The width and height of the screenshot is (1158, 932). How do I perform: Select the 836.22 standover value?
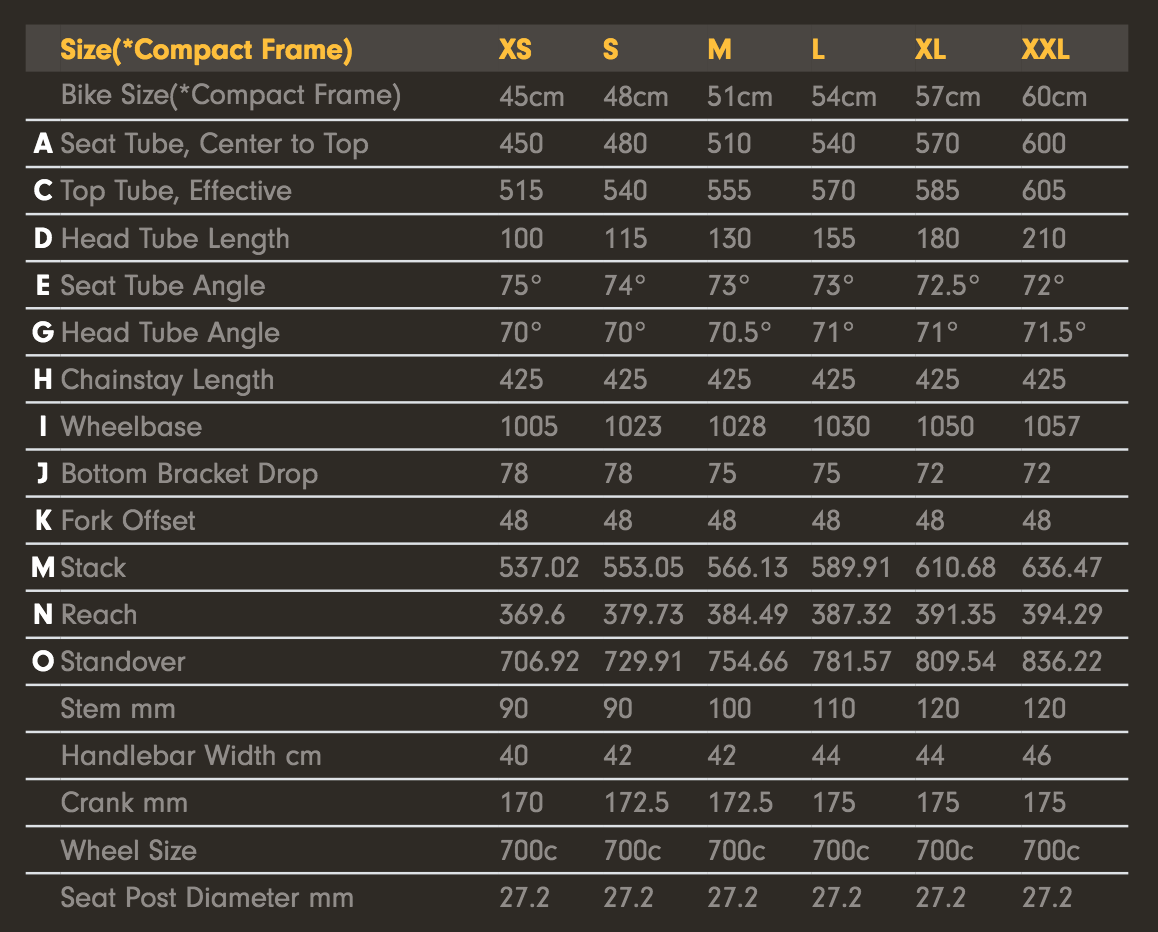[1061, 662]
